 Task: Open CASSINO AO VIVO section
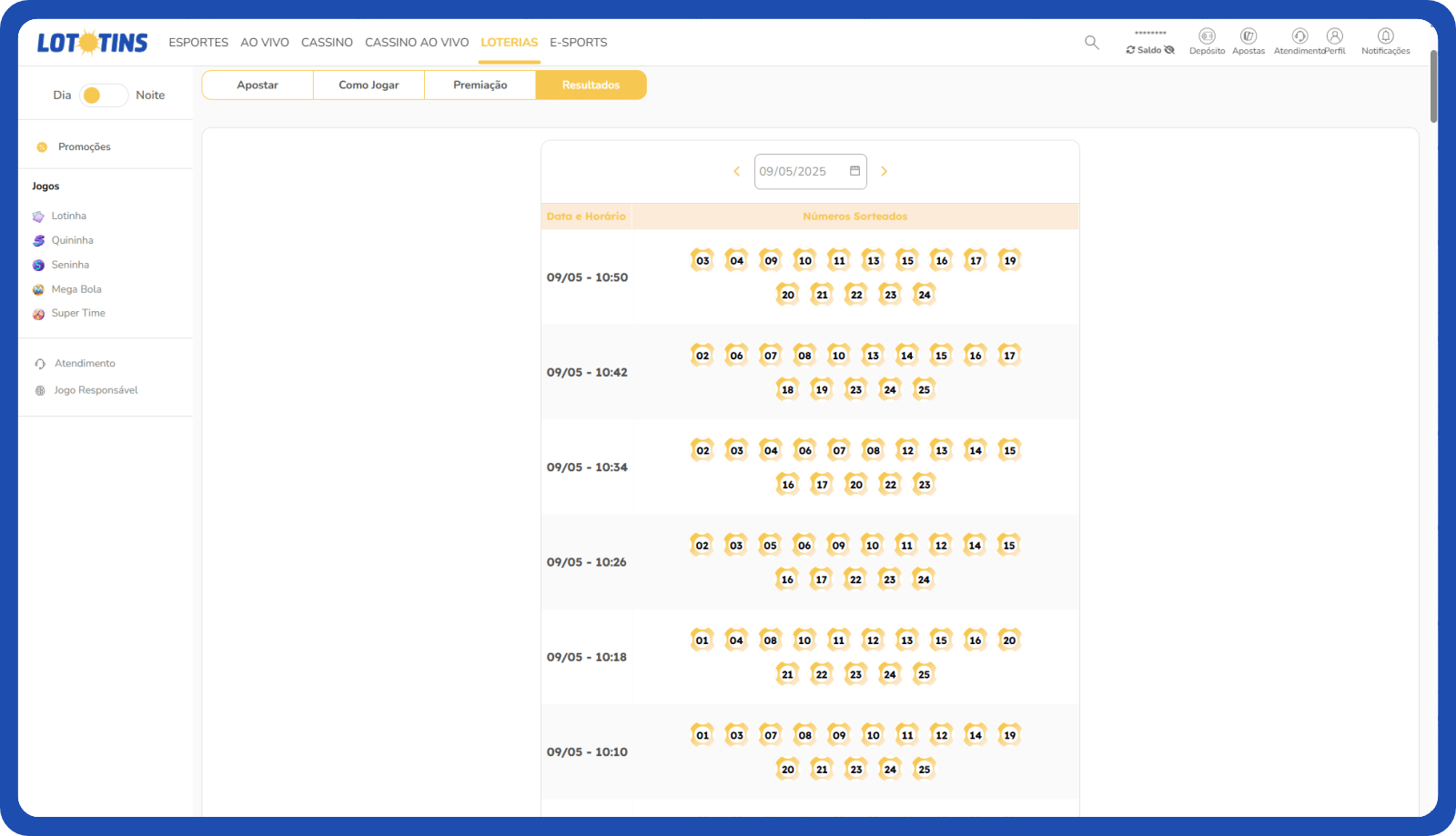pyautogui.click(x=417, y=43)
